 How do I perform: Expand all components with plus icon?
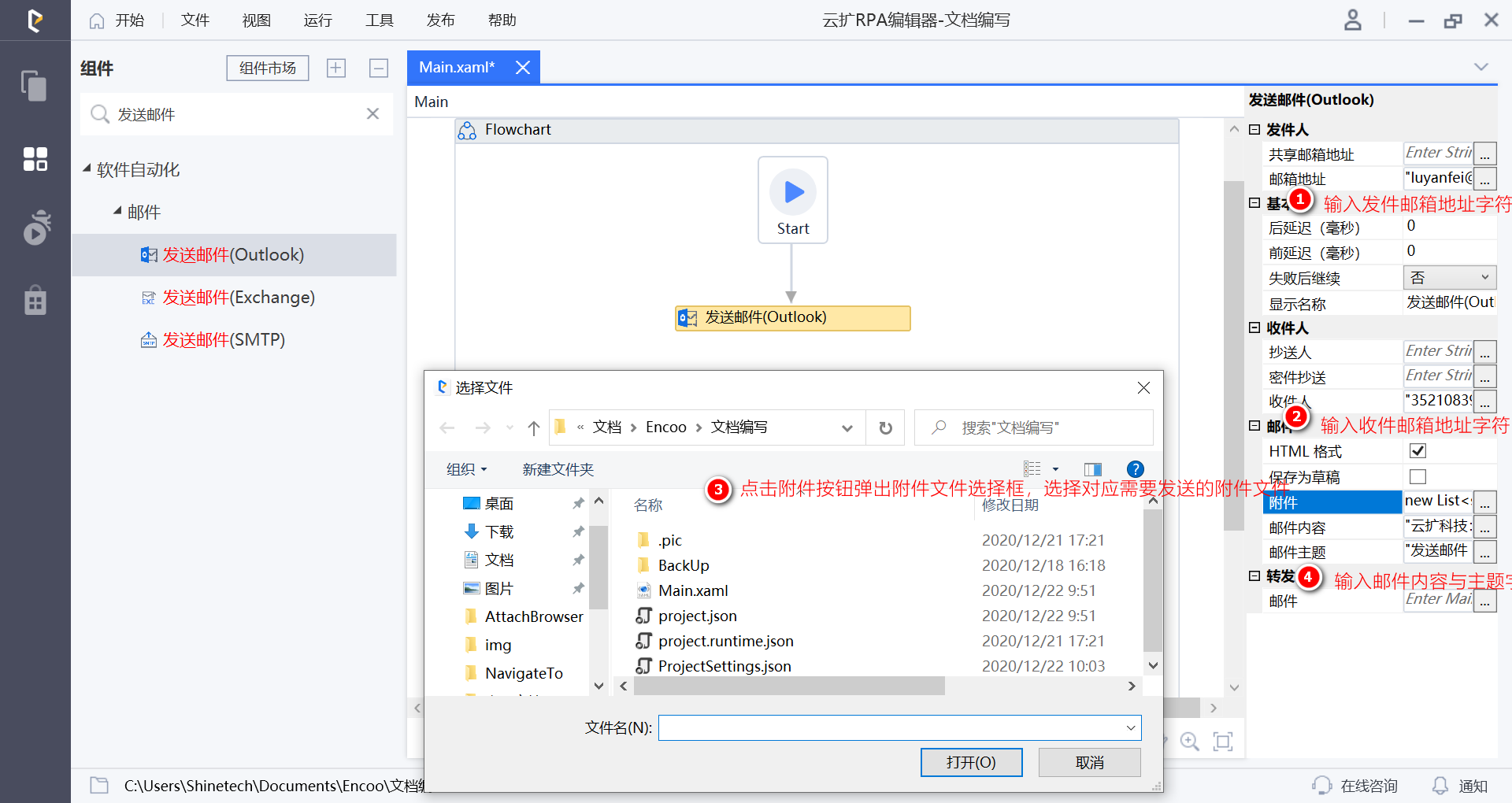pyautogui.click(x=336, y=68)
